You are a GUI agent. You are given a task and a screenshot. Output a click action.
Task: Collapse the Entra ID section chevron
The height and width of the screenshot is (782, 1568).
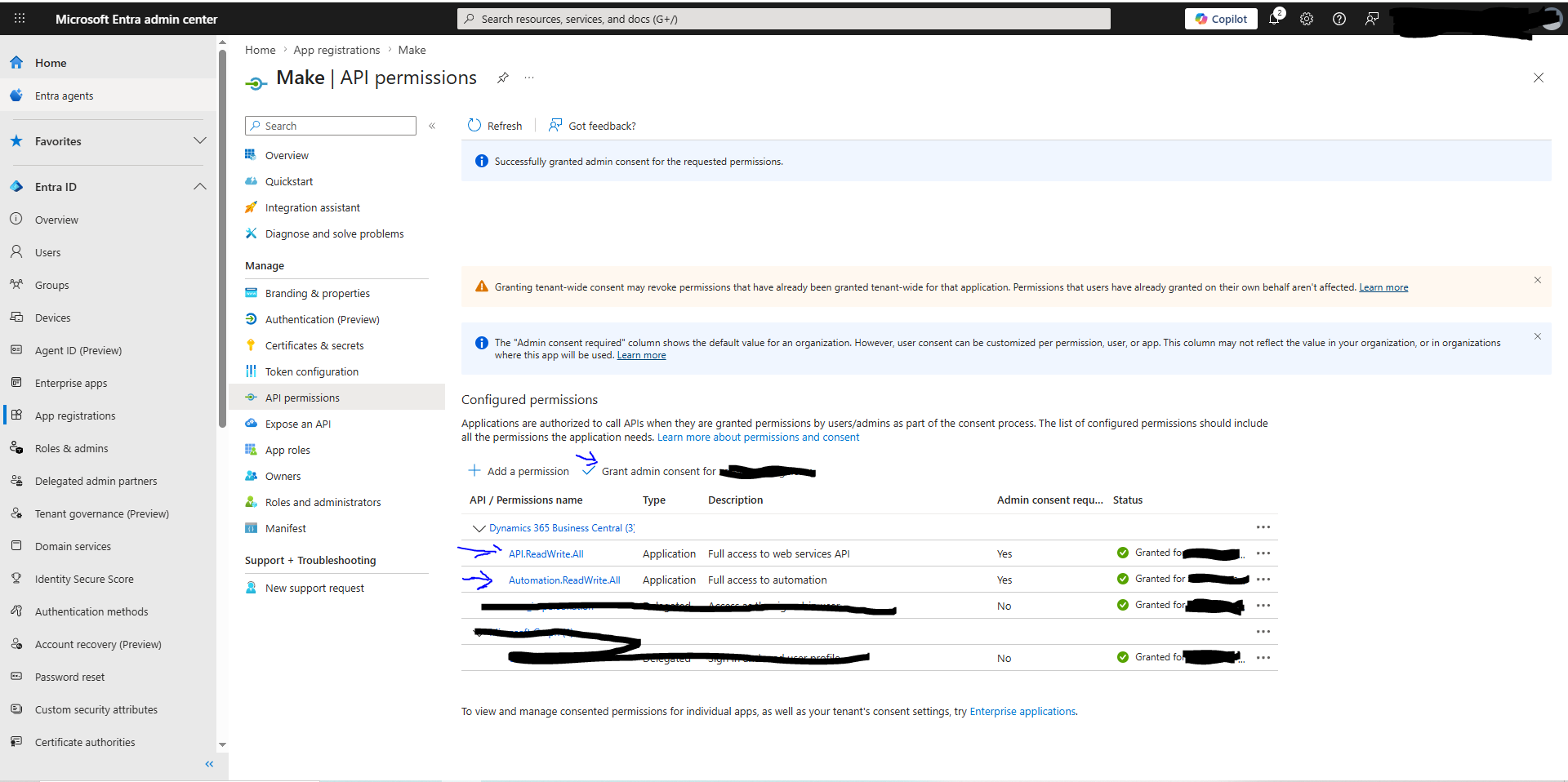[x=199, y=186]
